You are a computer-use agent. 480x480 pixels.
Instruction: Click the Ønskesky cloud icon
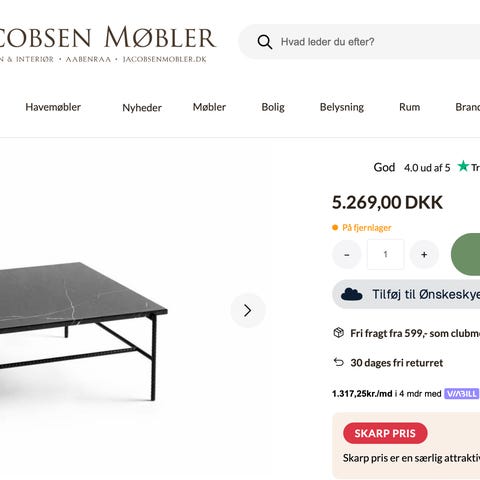[x=352, y=295]
